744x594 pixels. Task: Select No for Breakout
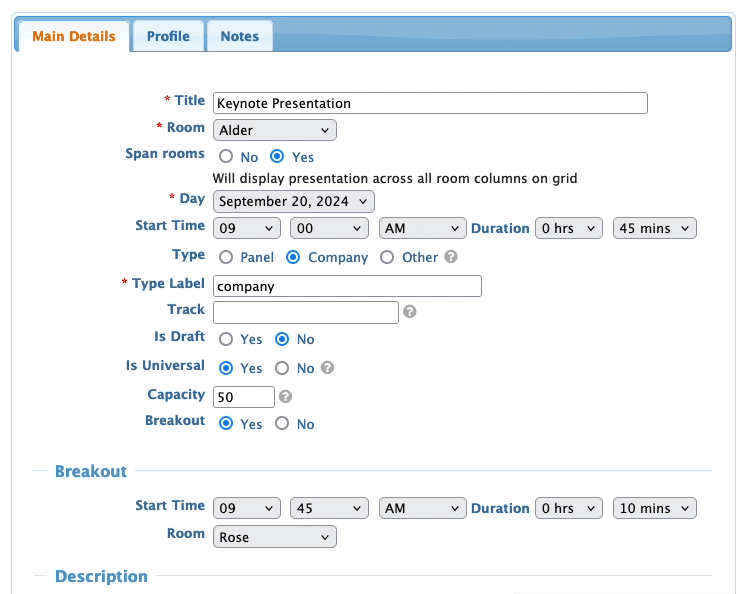point(282,424)
